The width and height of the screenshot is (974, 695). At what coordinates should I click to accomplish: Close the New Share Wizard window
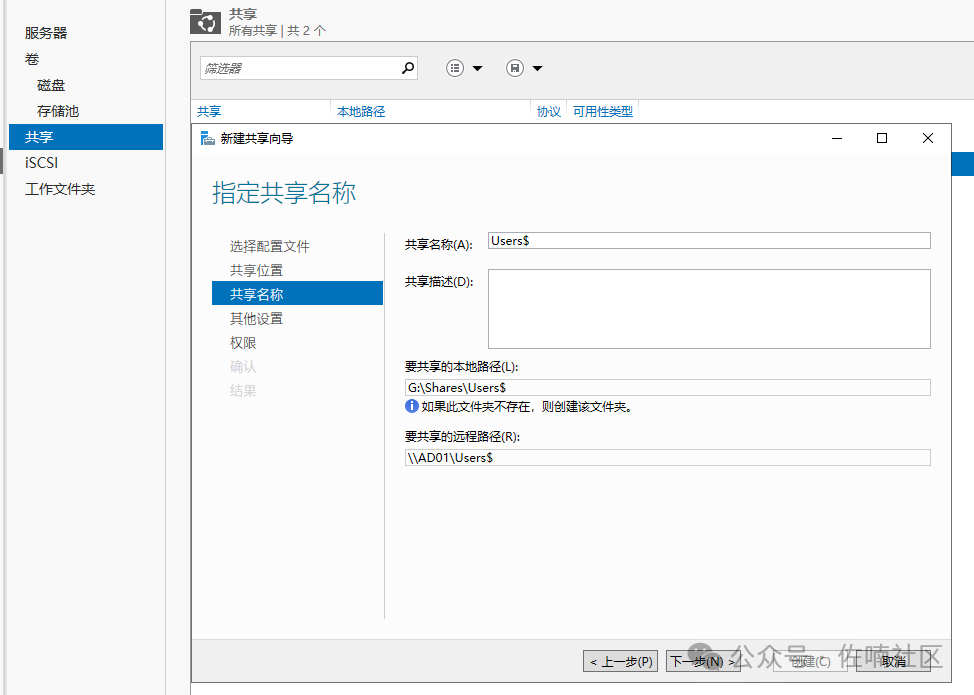[x=927, y=138]
